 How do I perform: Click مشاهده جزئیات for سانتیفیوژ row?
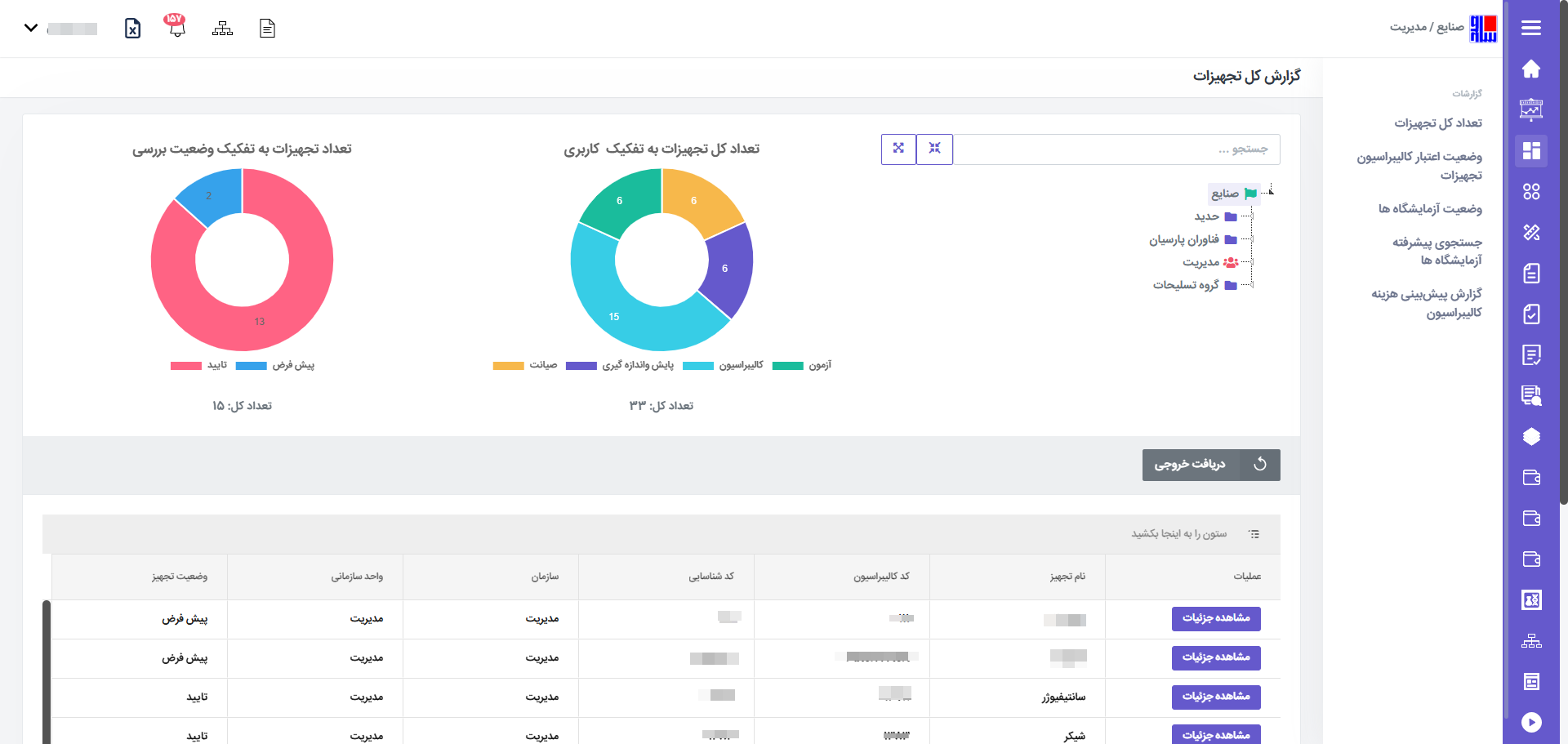1216,697
